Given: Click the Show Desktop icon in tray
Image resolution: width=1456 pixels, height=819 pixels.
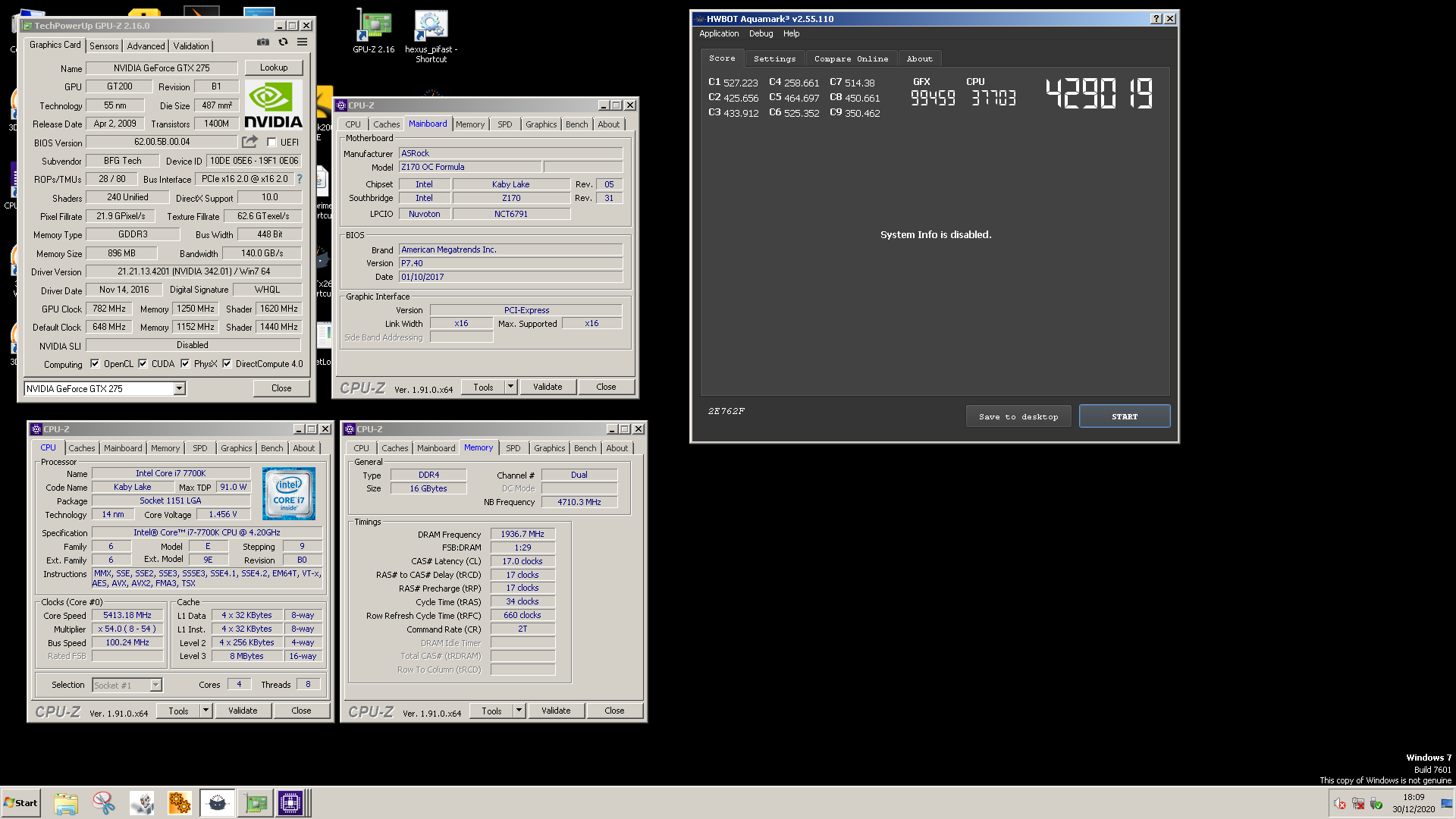Looking at the screenshot, I should [1447, 804].
